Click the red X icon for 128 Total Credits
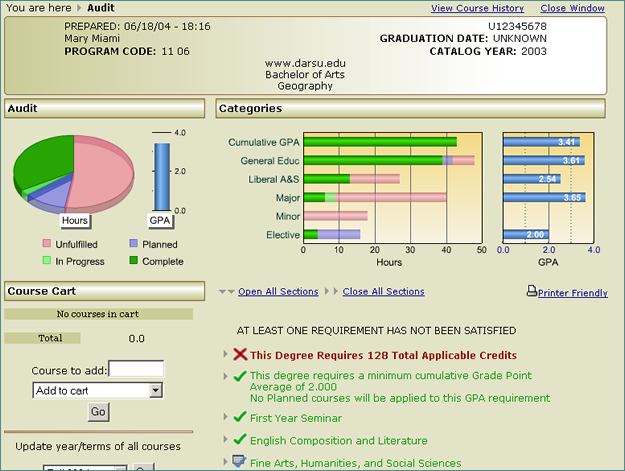The width and height of the screenshot is (625, 471). click(x=240, y=354)
